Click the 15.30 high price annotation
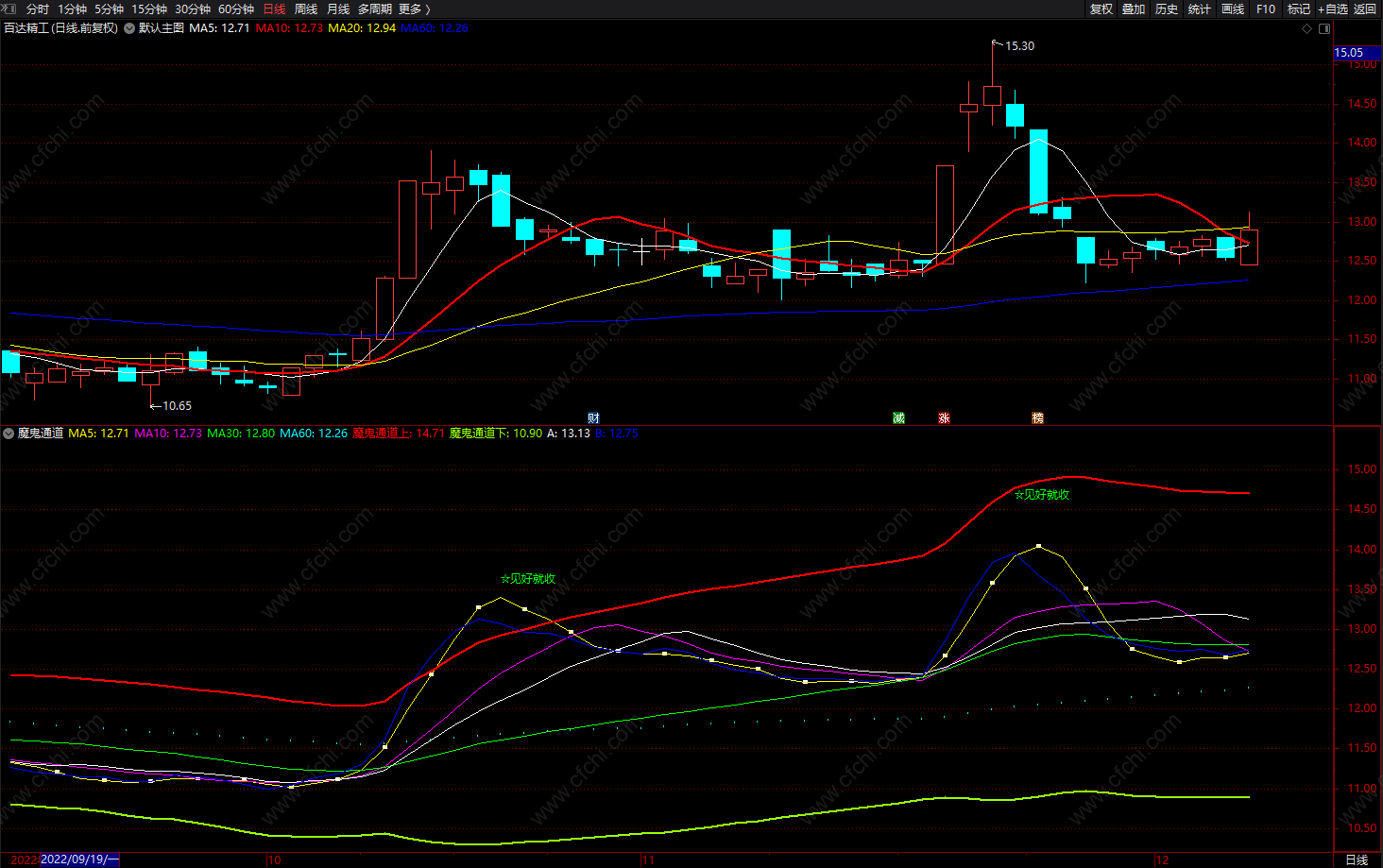Viewport: 1383px width, 868px height. [x=1019, y=45]
